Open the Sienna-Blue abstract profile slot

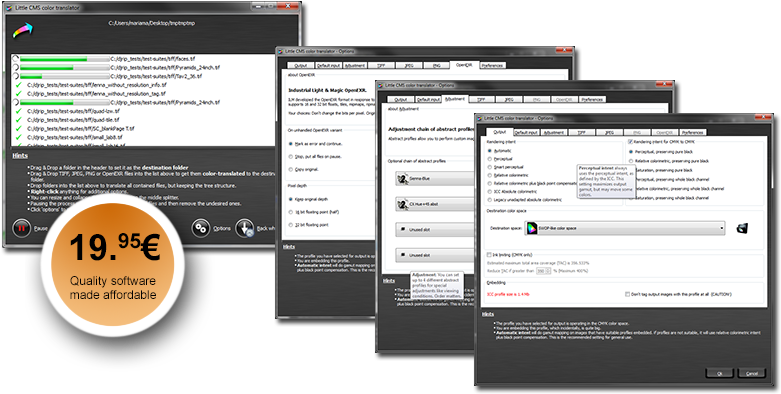pyautogui.click(x=435, y=178)
